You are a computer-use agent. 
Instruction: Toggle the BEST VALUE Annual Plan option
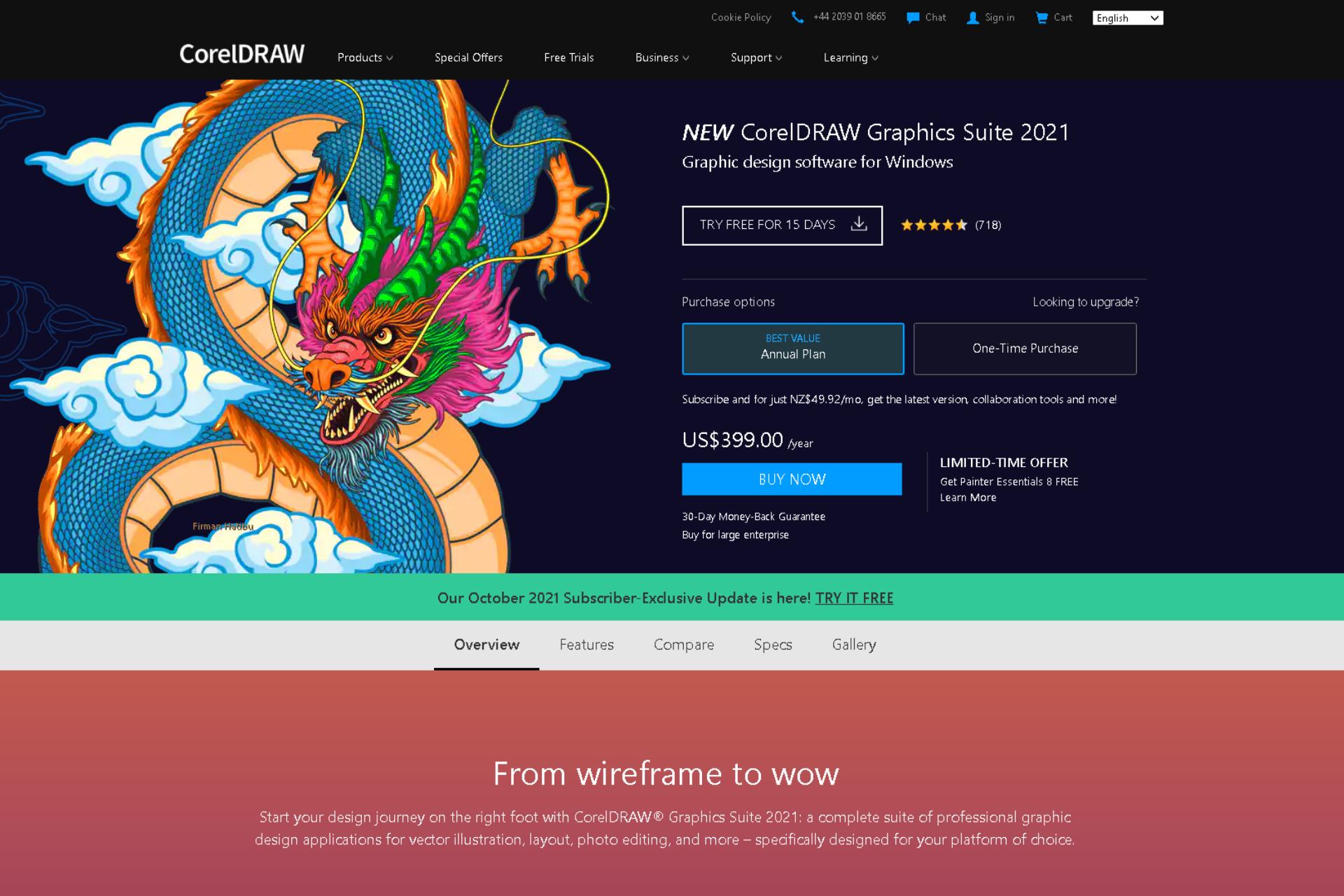(x=793, y=348)
